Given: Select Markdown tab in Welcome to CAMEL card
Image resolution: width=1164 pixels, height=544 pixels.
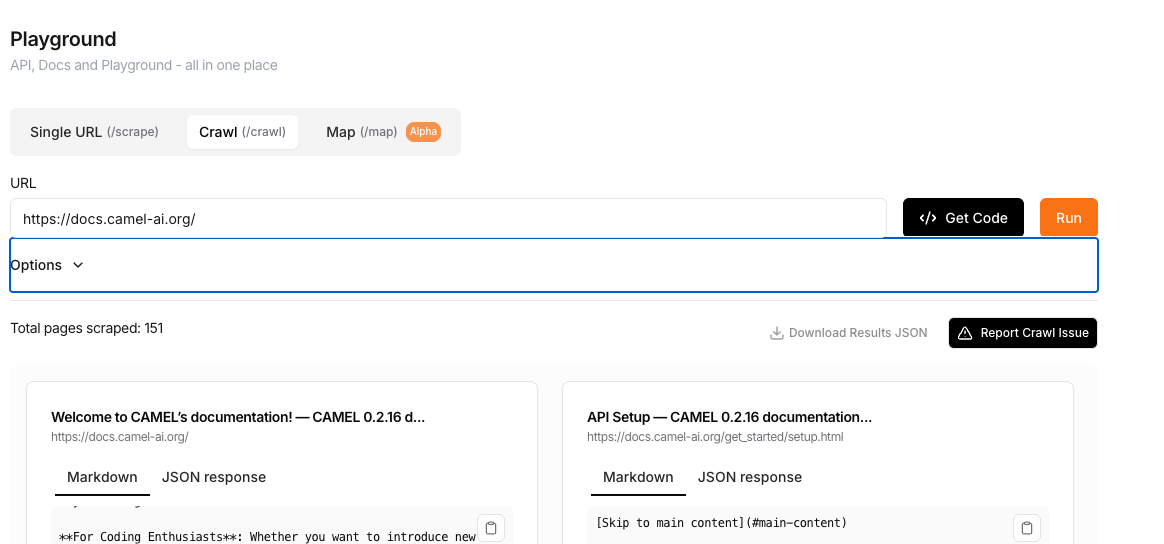Looking at the screenshot, I should click(x=102, y=477).
